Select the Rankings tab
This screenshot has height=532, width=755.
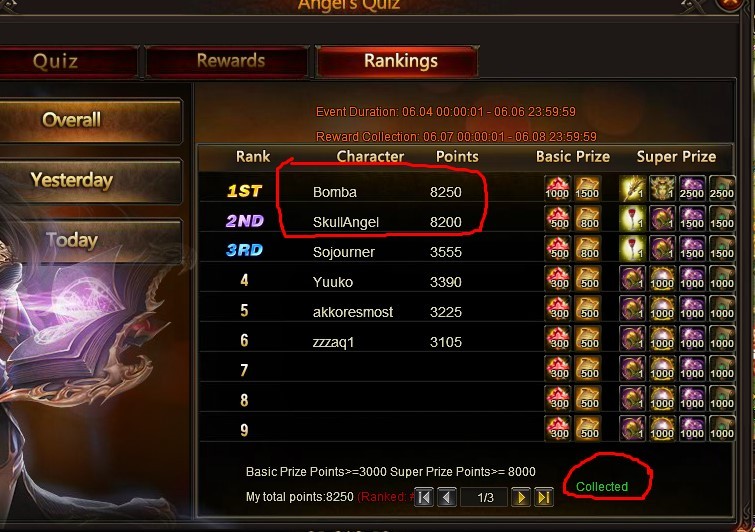point(398,61)
